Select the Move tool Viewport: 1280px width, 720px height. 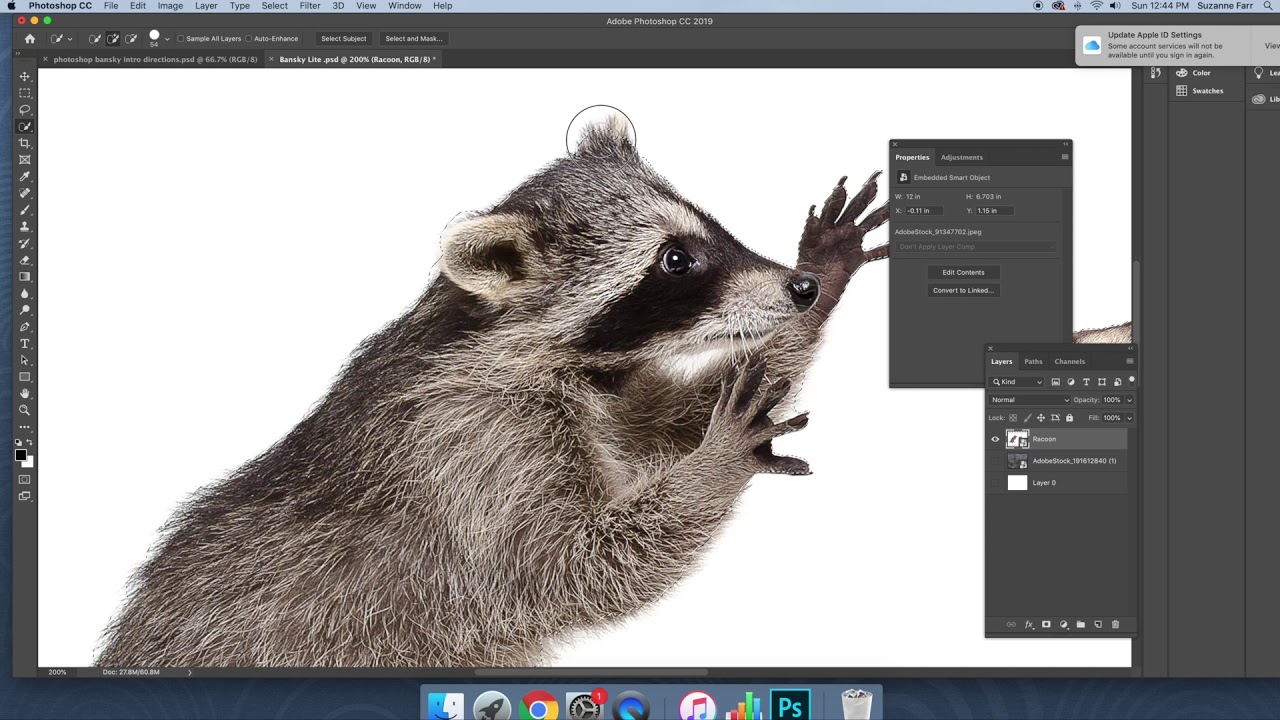(25, 76)
